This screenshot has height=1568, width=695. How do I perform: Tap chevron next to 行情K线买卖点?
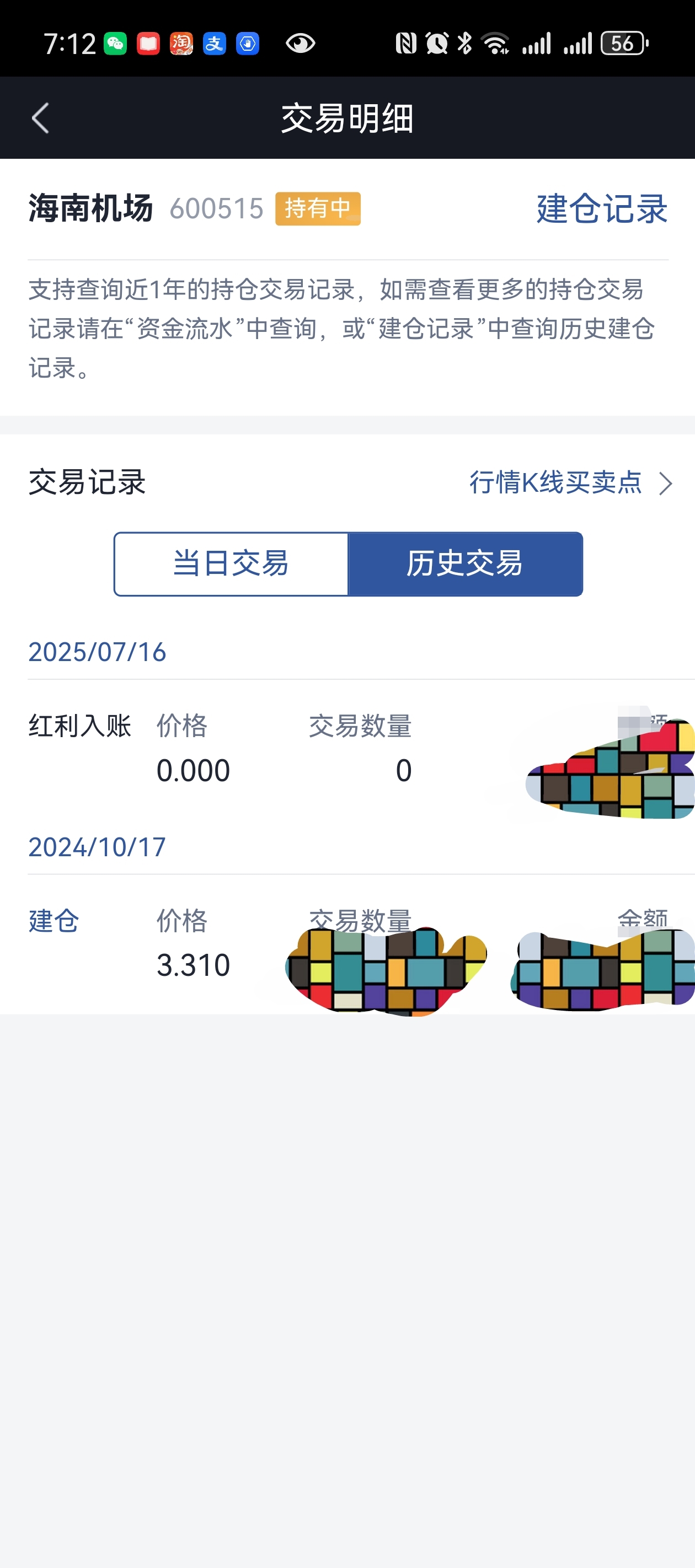[x=666, y=484]
